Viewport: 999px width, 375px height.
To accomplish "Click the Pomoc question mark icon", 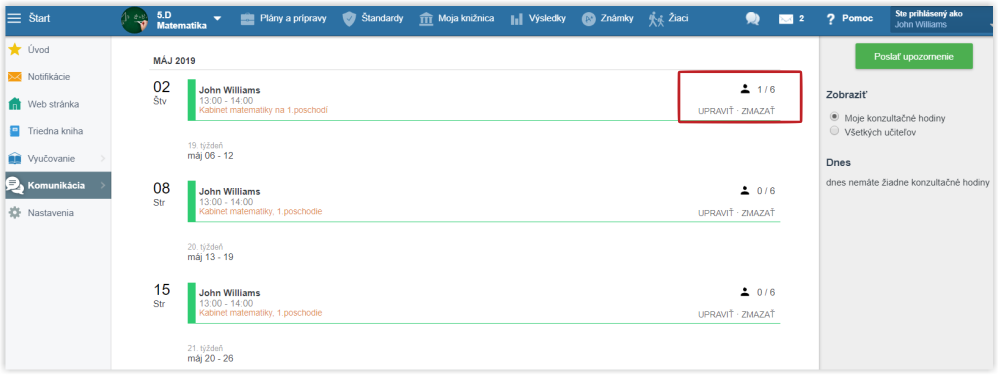I will (x=830, y=19).
